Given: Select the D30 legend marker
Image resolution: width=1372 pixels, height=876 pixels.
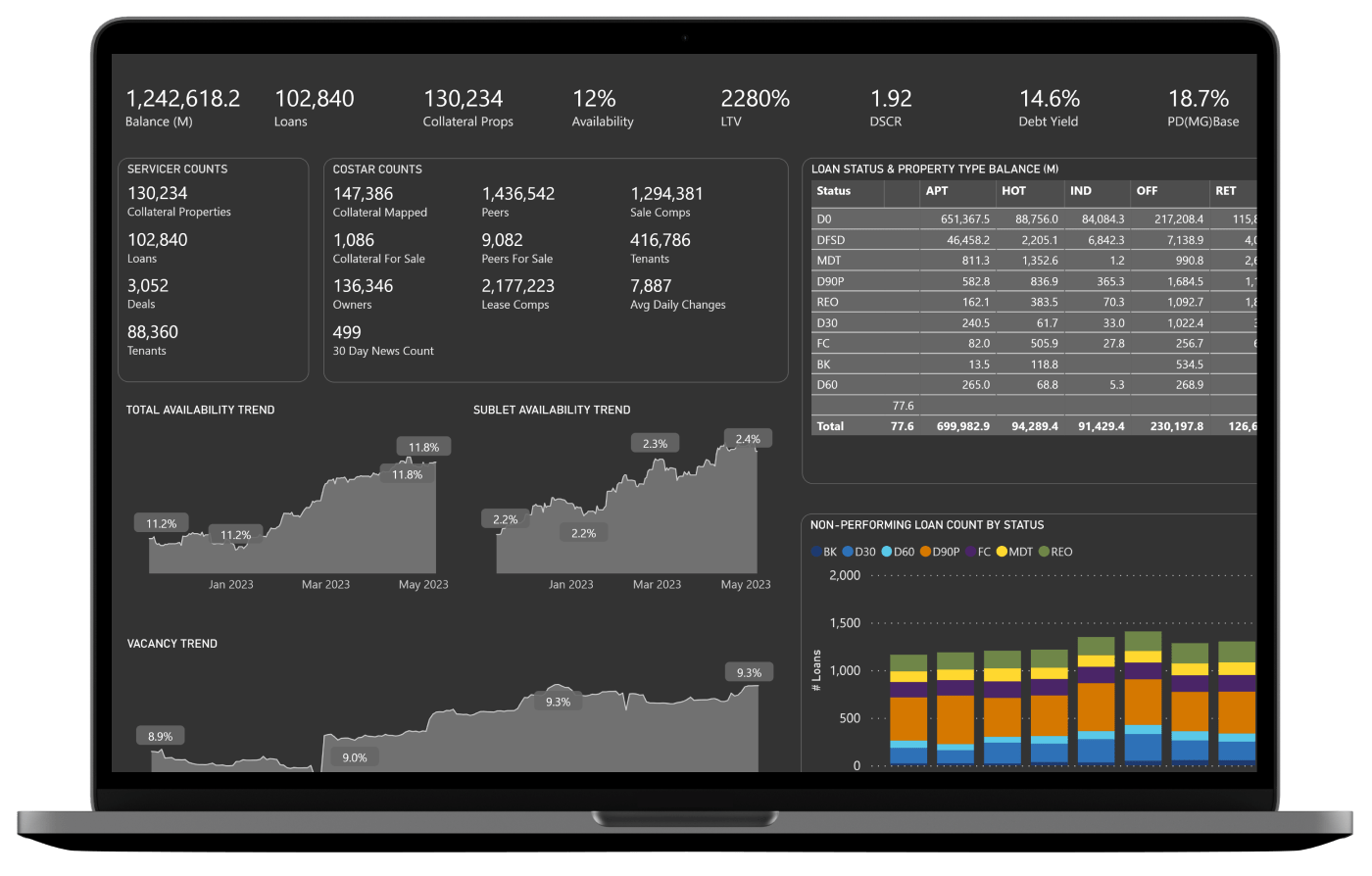Looking at the screenshot, I should pyautogui.click(x=848, y=552).
